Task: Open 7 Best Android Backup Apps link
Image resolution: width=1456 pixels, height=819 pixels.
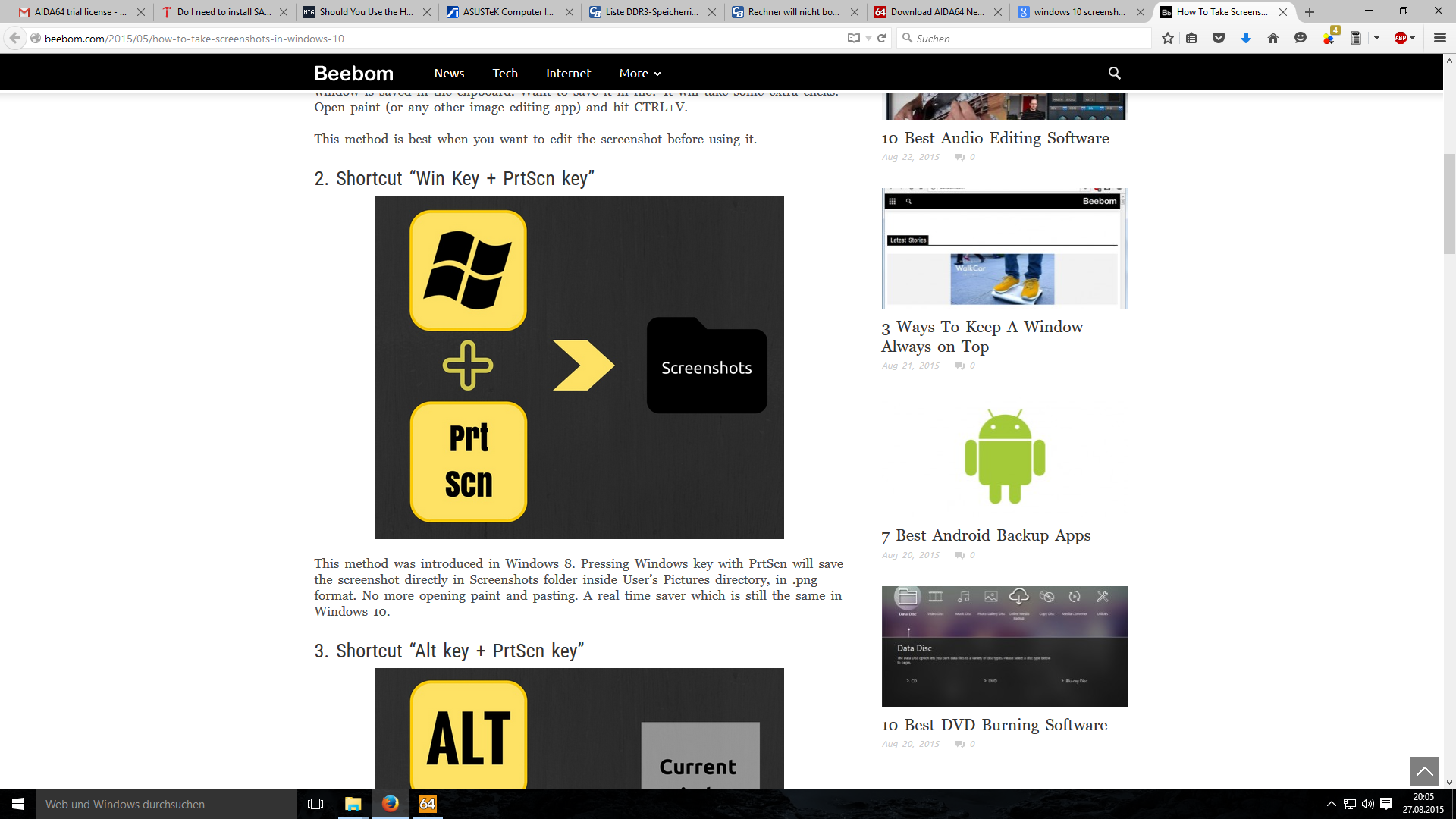Action: 986,535
